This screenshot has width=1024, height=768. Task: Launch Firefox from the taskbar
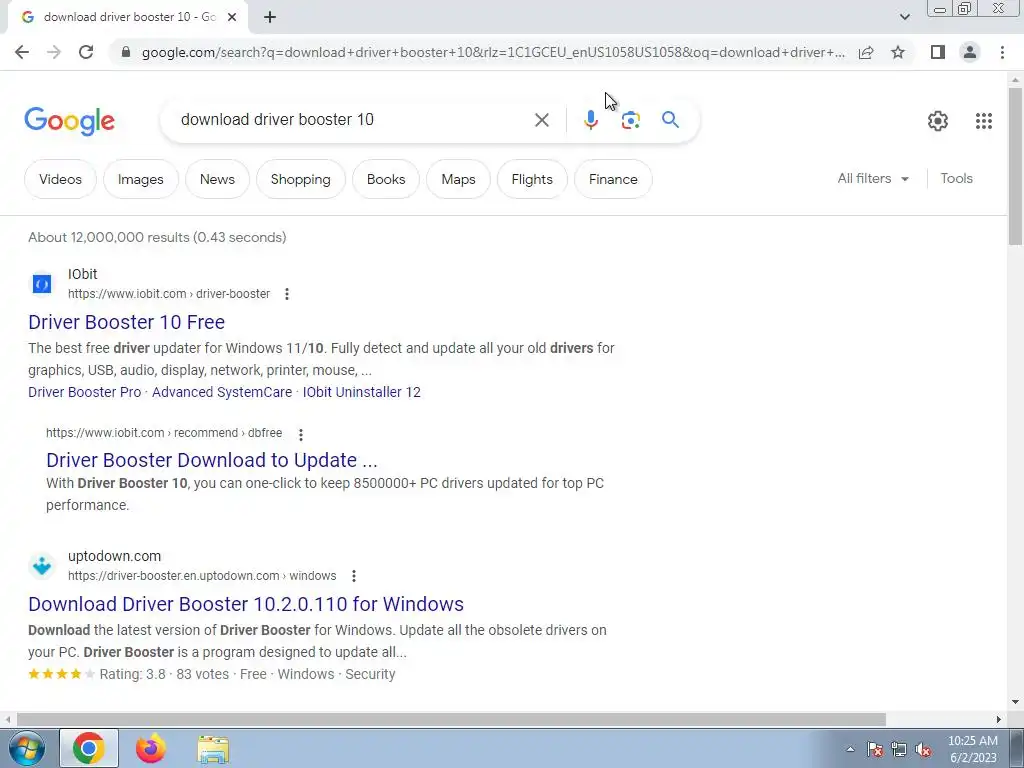pyautogui.click(x=150, y=748)
